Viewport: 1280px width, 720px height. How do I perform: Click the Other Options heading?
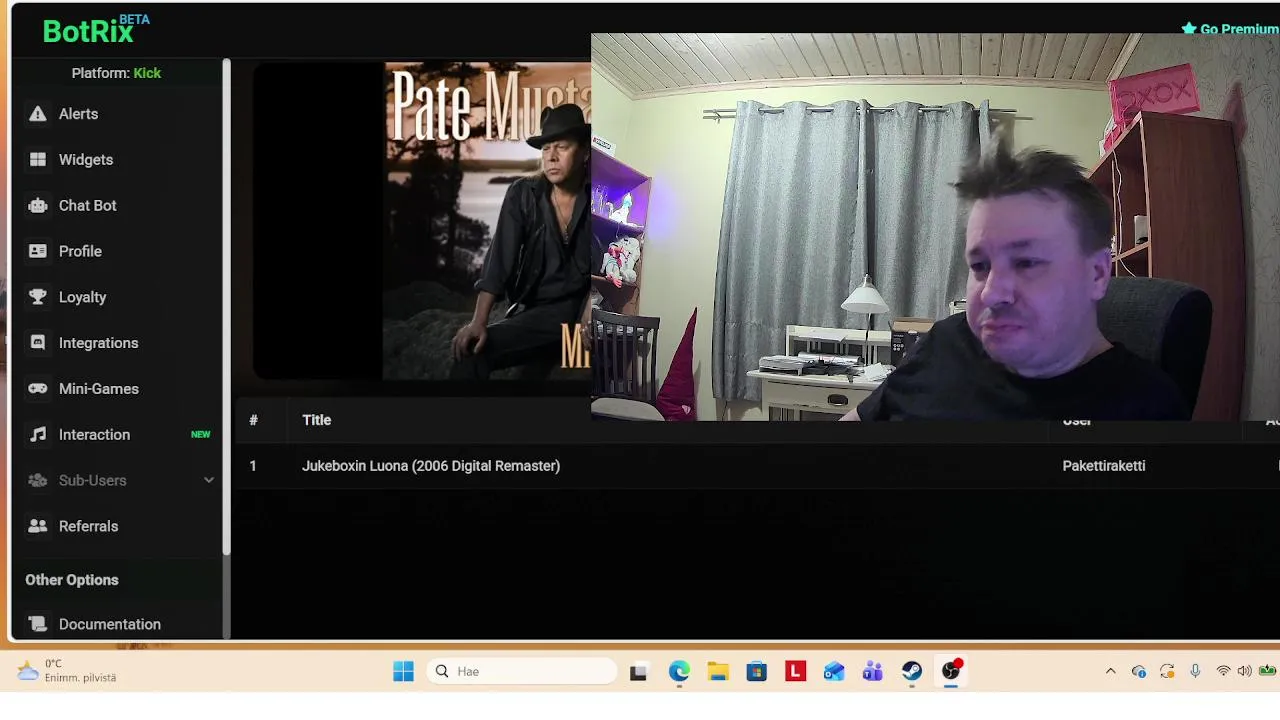(x=72, y=580)
